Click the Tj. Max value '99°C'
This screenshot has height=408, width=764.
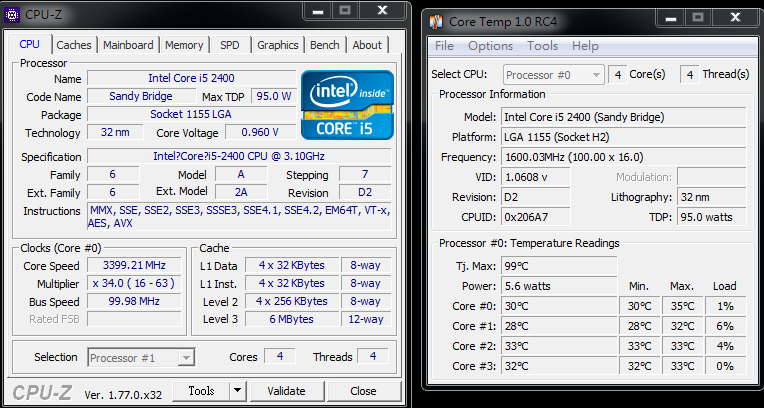click(559, 267)
